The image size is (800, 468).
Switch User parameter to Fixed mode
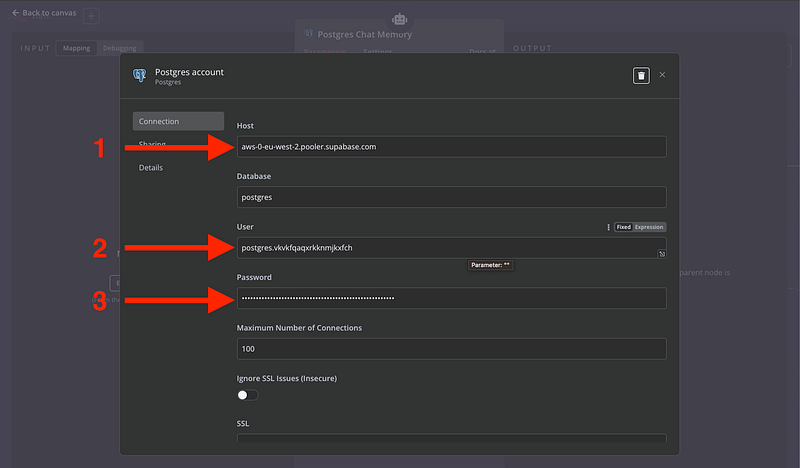pyautogui.click(x=623, y=227)
